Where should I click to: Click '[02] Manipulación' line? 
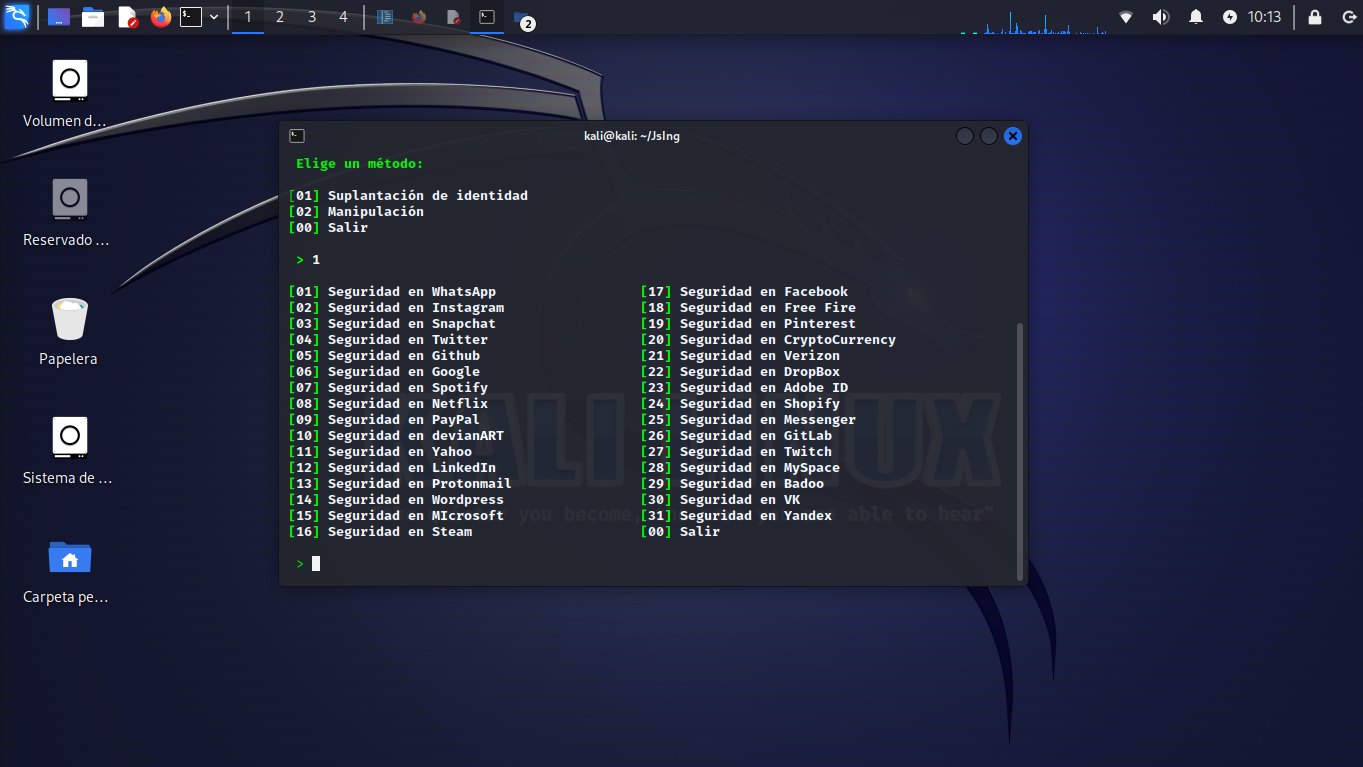pyautogui.click(x=356, y=212)
